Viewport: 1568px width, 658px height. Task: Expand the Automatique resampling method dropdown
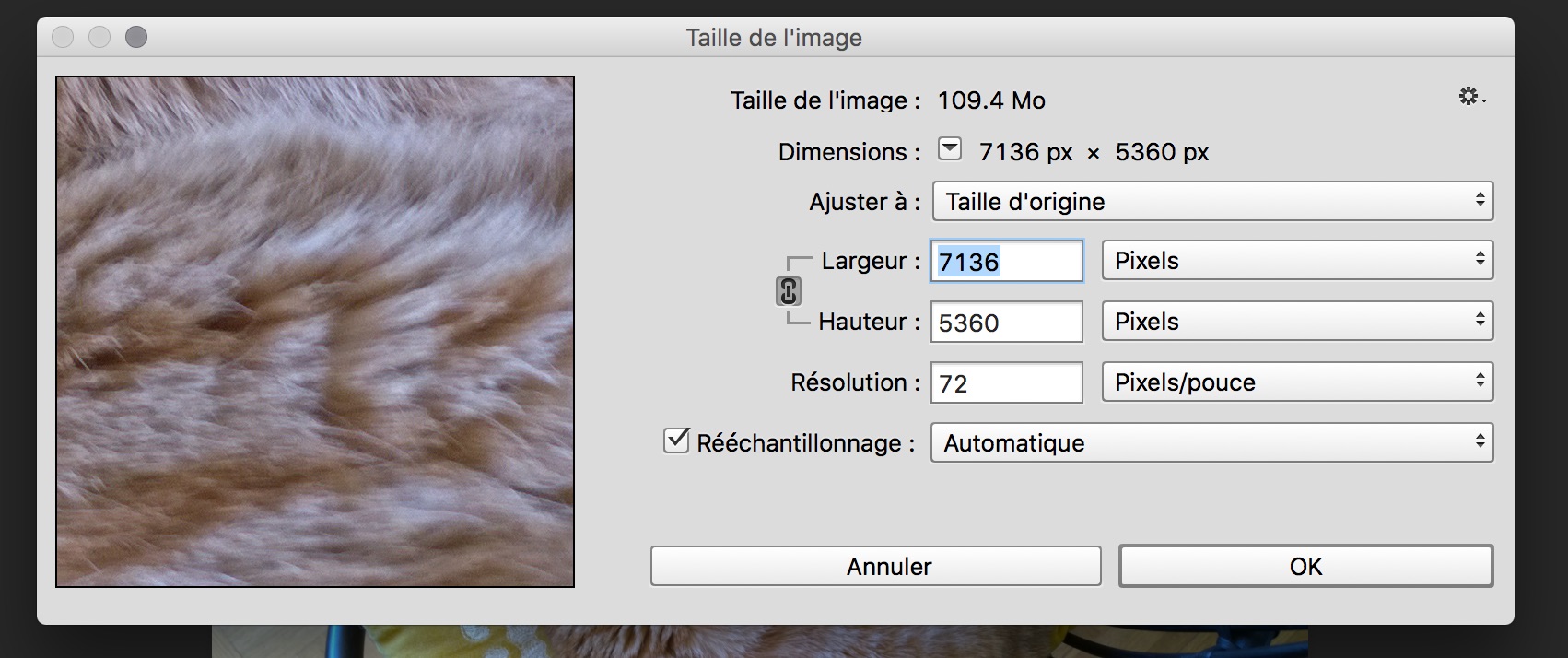pyautogui.click(x=1211, y=443)
